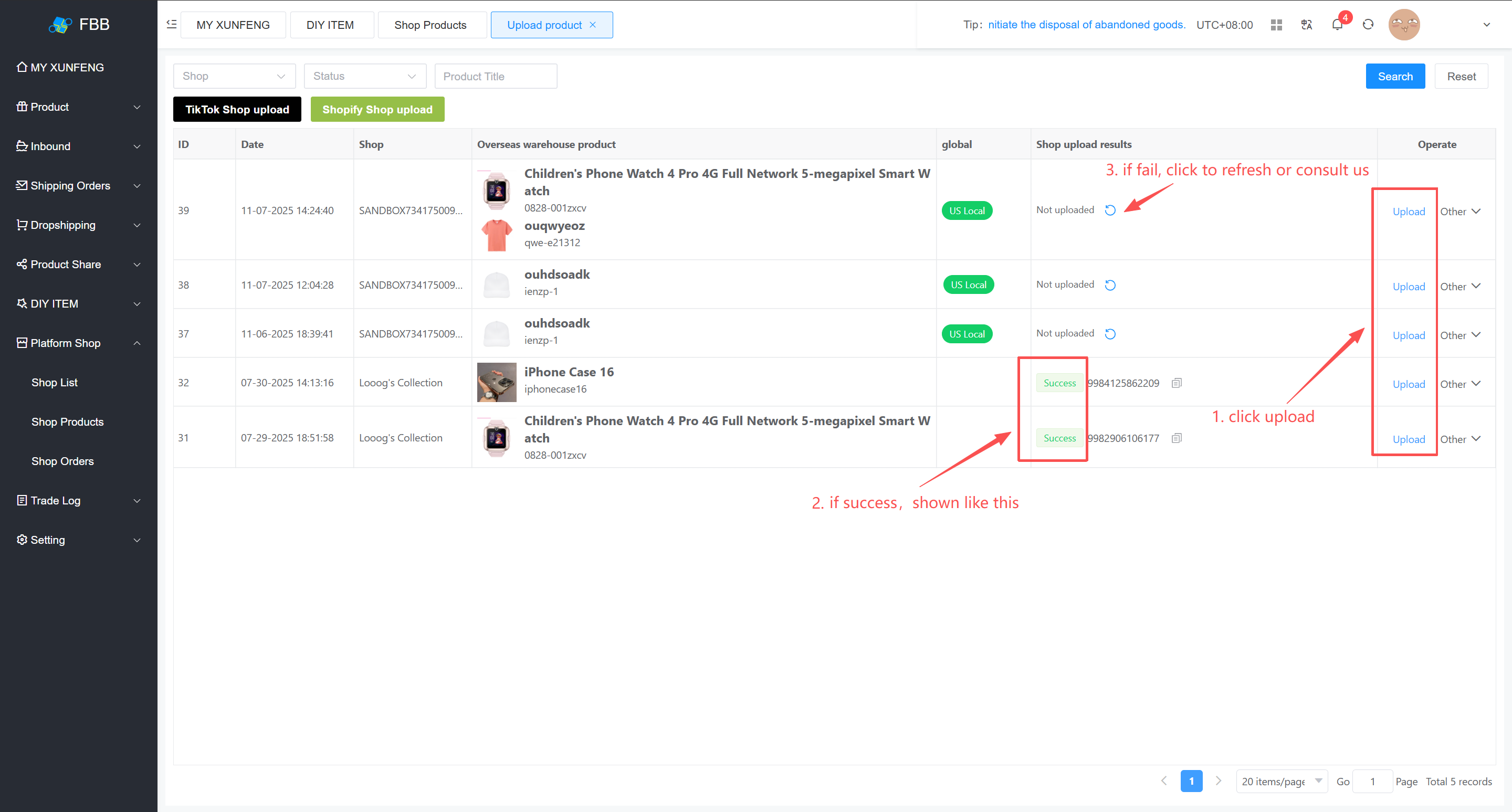1512x812 pixels.
Task: Open the user avatar profile picture
Action: click(x=1404, y=25)
